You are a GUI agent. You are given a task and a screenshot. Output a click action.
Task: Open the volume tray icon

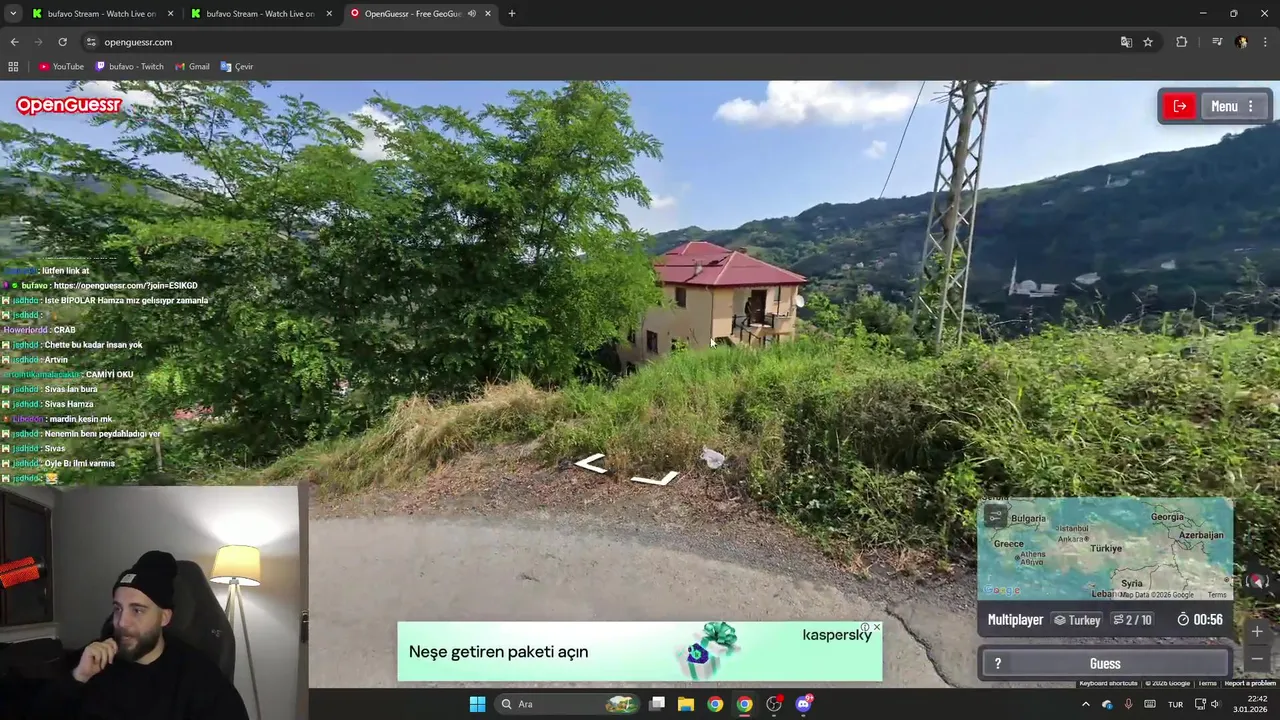(x=1216, y=704)
